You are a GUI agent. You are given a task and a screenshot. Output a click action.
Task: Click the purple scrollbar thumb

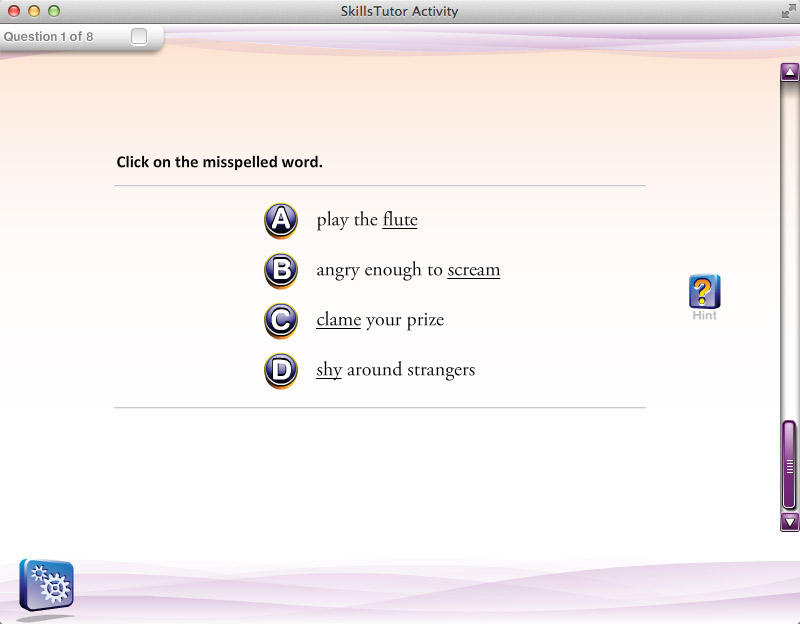[789, 464]
